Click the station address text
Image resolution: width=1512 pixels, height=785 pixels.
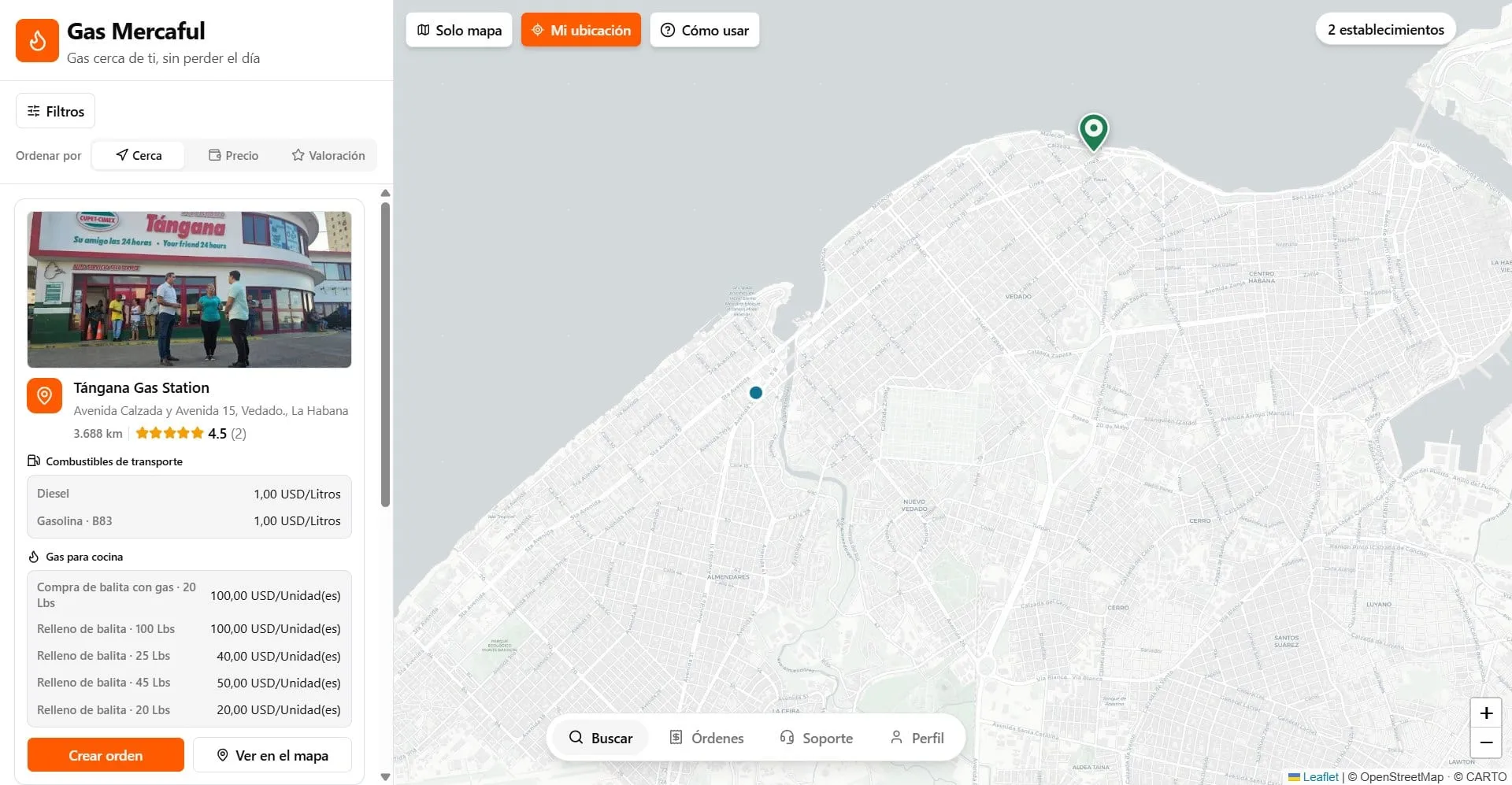(211, 410)
